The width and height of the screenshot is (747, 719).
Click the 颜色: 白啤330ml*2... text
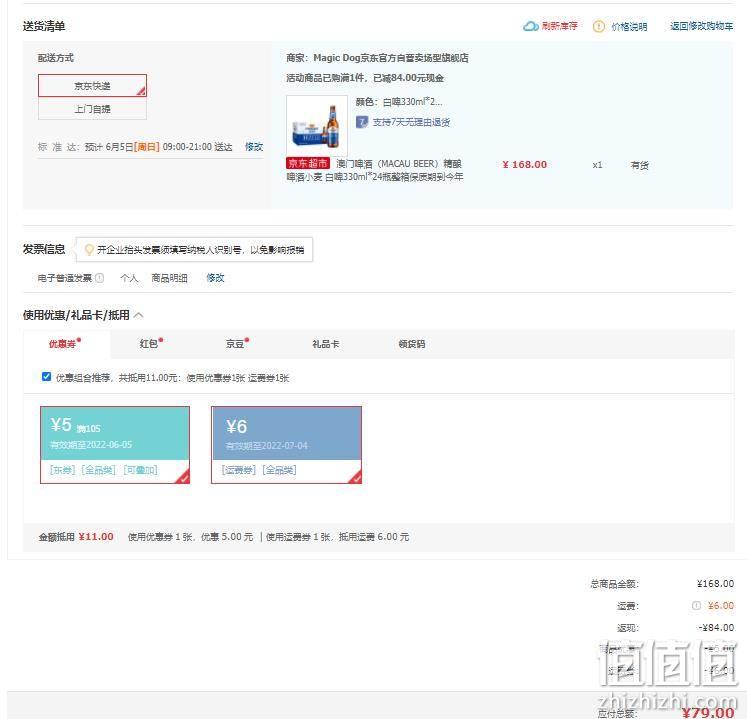tap(399, 102)
